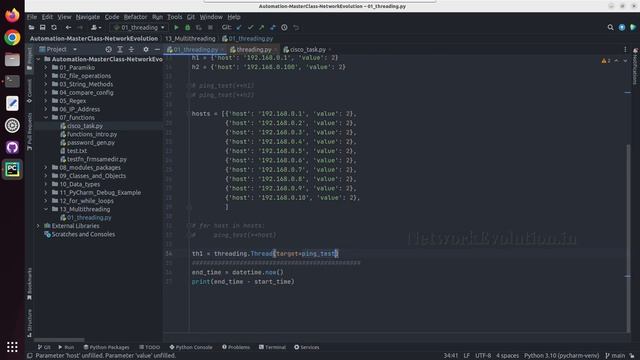Open GitHub Desktop from the dock
This screenshot has width=640, height=360.
tap(12, 147)
